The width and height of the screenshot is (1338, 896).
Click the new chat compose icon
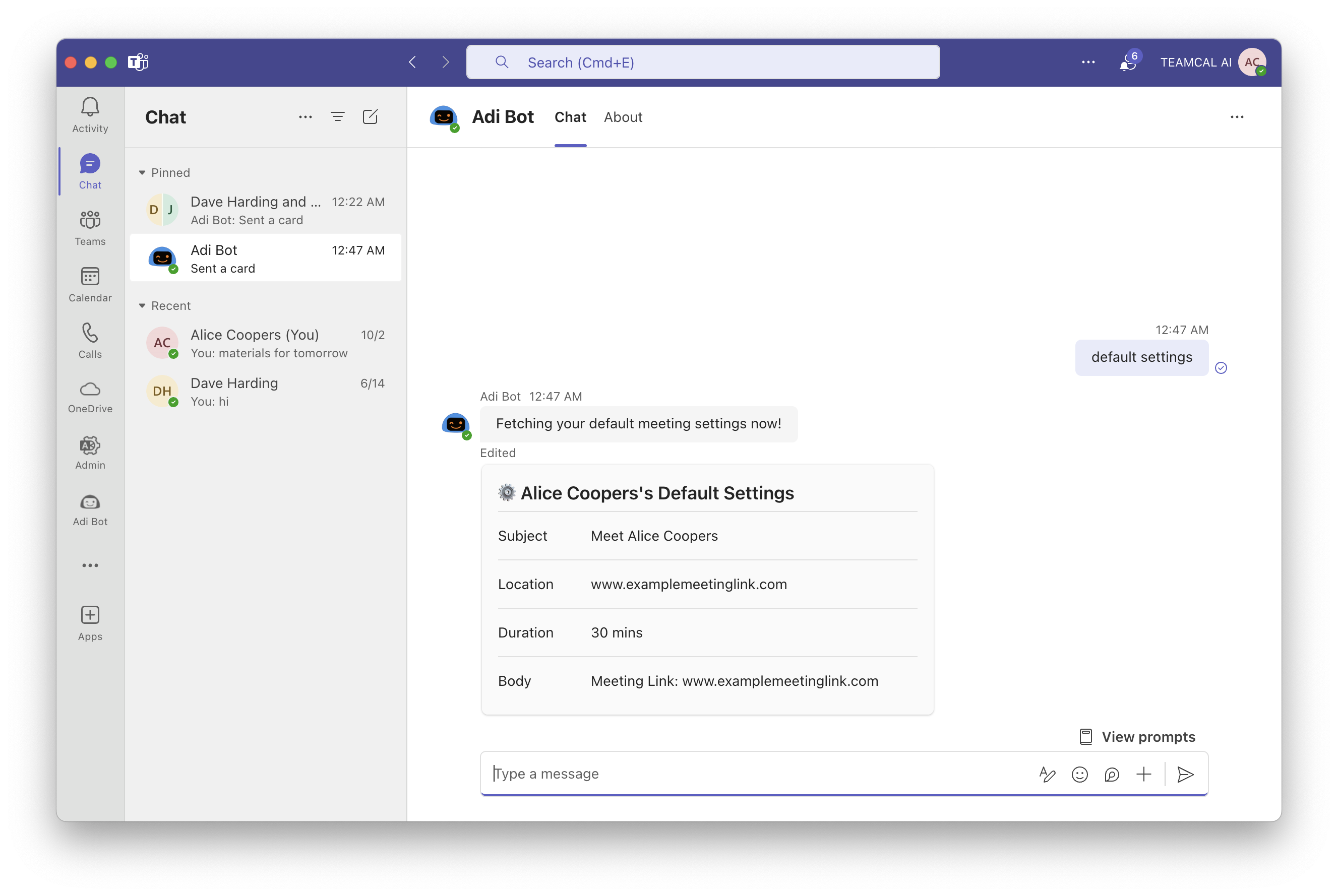(370, 117)
